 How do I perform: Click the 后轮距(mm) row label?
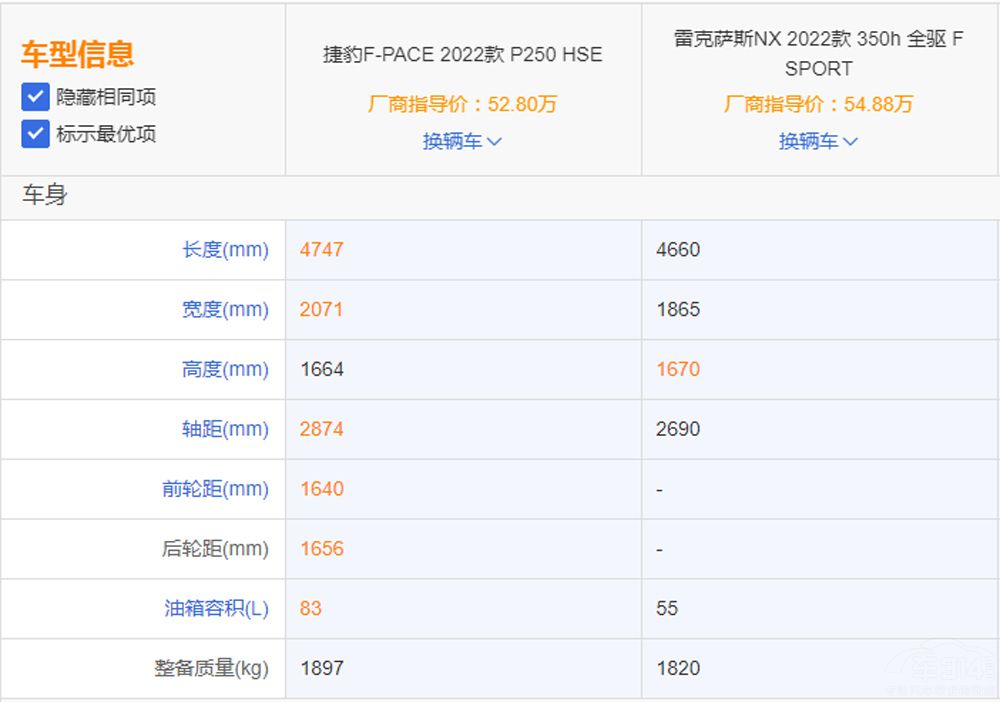(215, 549)
